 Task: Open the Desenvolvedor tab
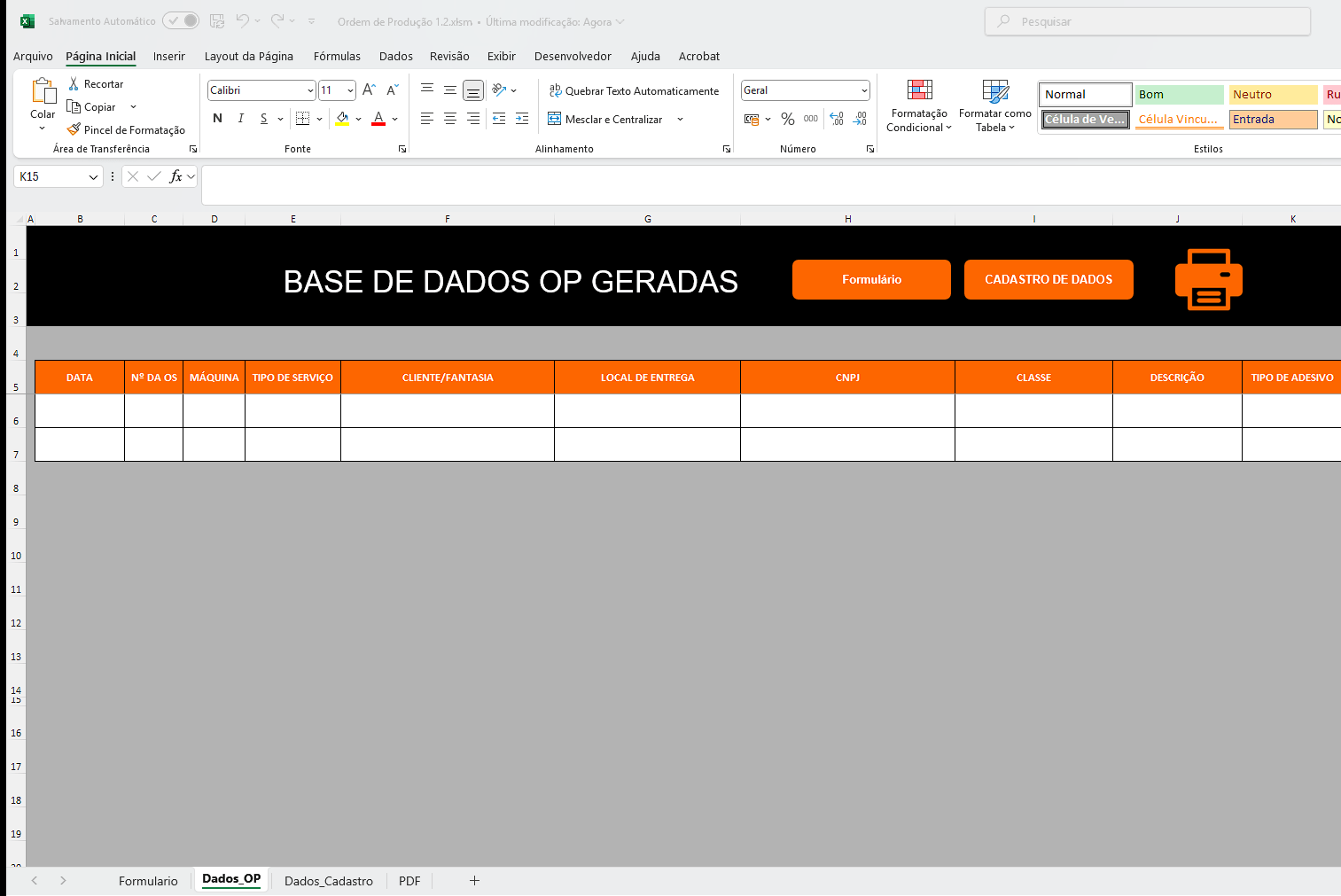(x=573, y=56)
